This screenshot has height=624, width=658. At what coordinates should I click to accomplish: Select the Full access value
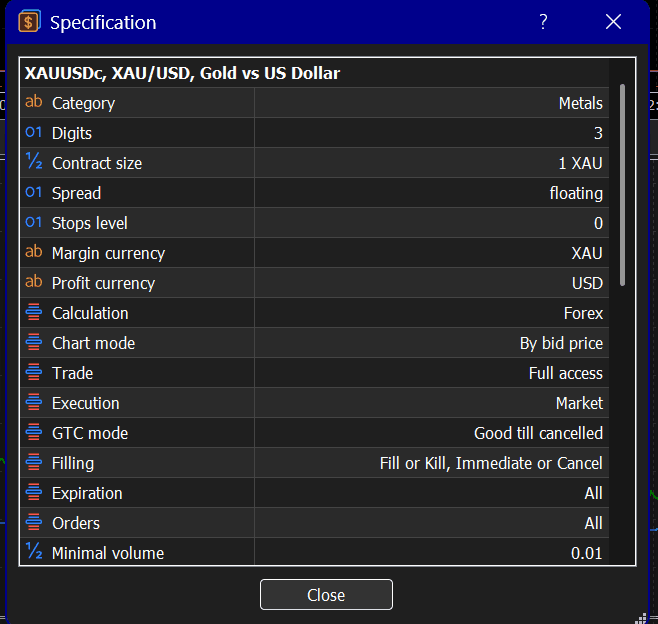[x=565, y=373]
